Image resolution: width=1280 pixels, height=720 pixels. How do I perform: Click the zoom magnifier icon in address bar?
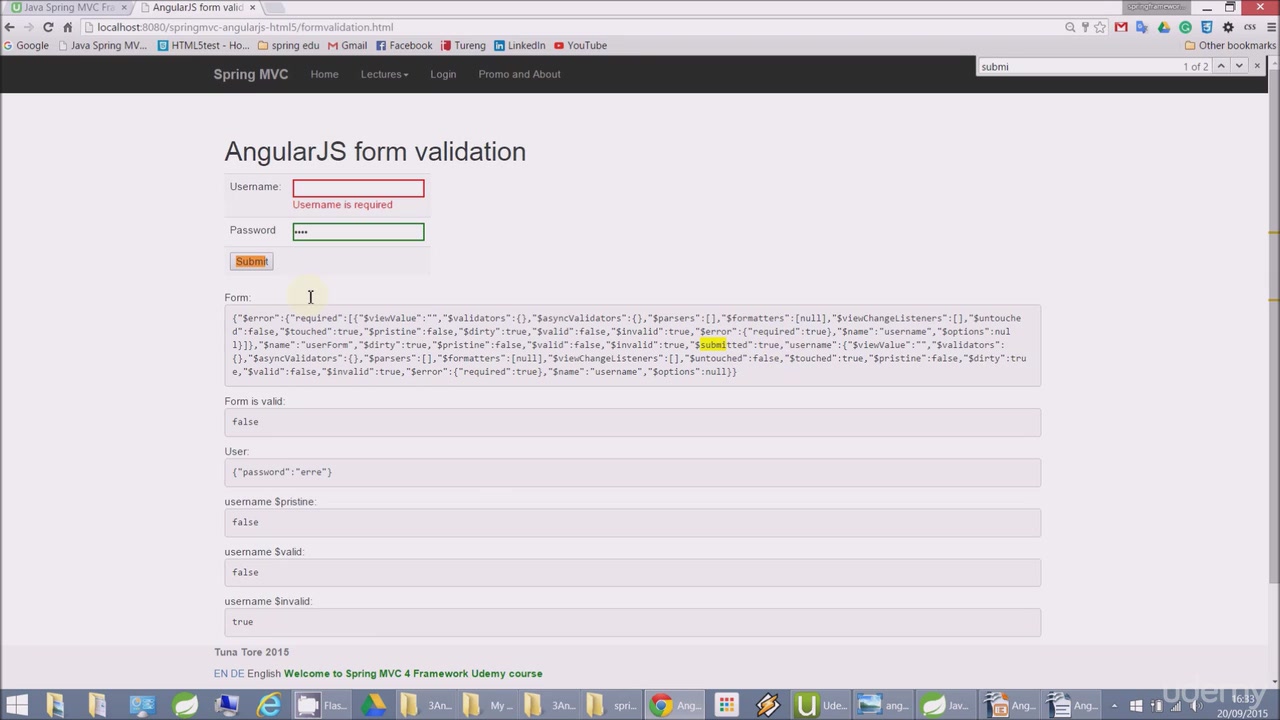coord(1070,27)
